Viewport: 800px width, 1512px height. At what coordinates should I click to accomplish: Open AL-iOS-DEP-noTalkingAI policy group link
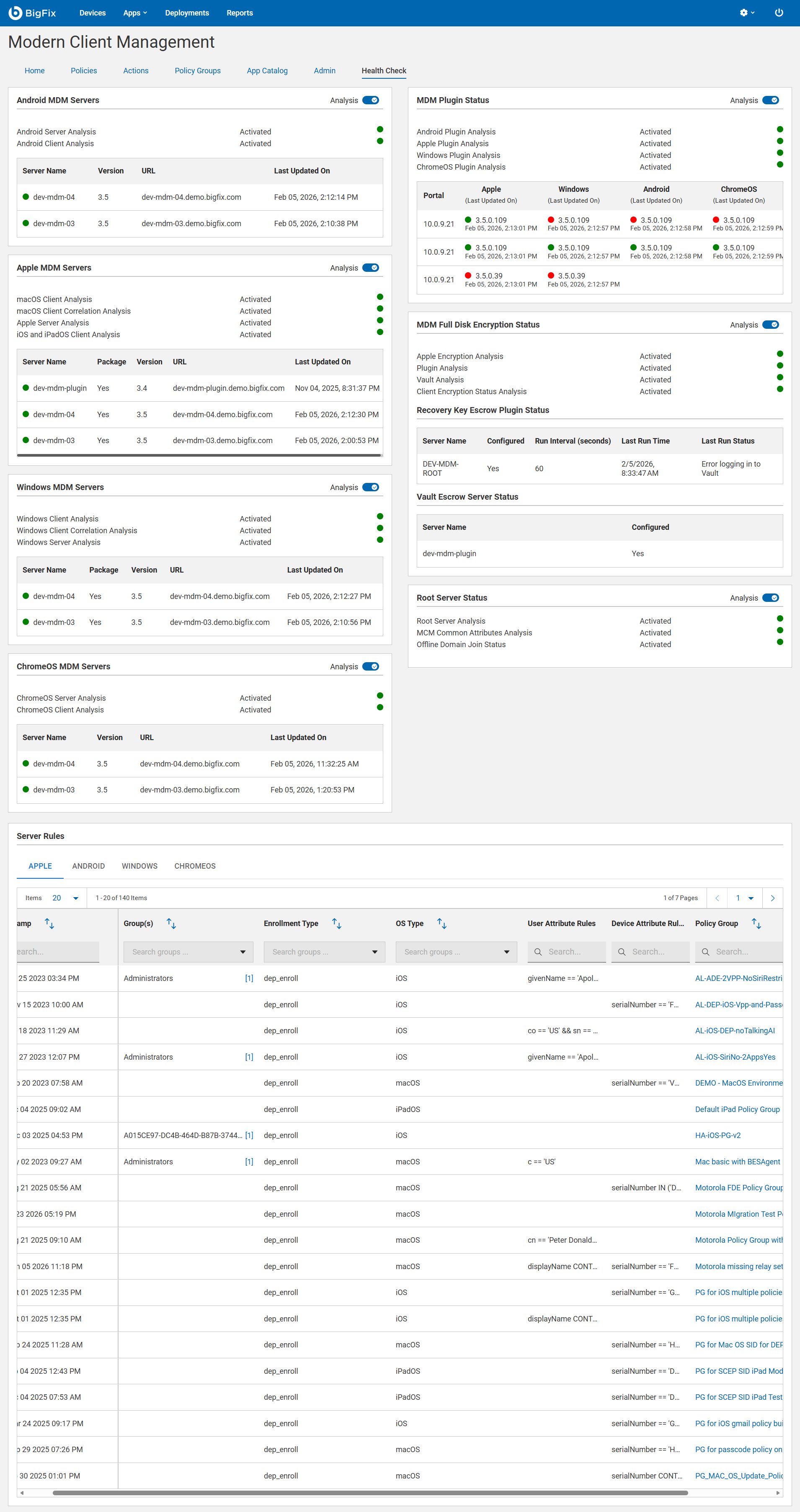click(x=735, y=1031)
